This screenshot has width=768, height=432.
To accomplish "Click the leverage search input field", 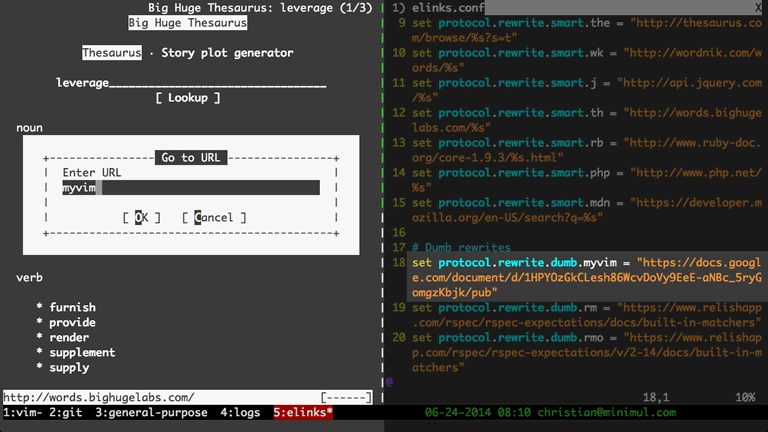I will pyautogui.click(x=191, y=83).
